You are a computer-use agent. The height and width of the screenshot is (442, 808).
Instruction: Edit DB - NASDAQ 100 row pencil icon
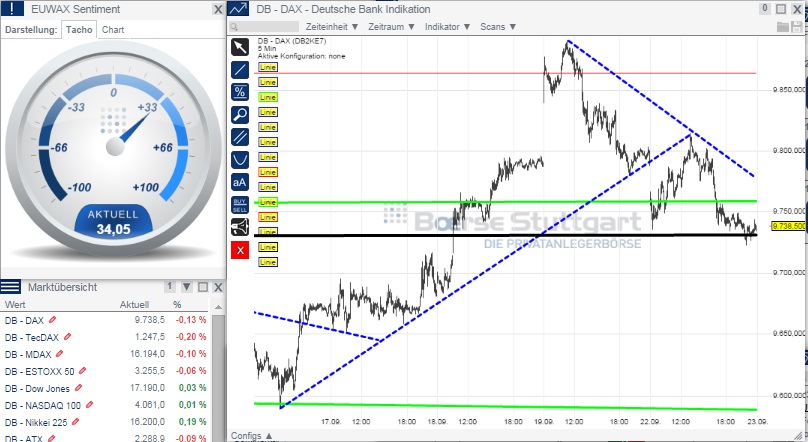point(89,405)
